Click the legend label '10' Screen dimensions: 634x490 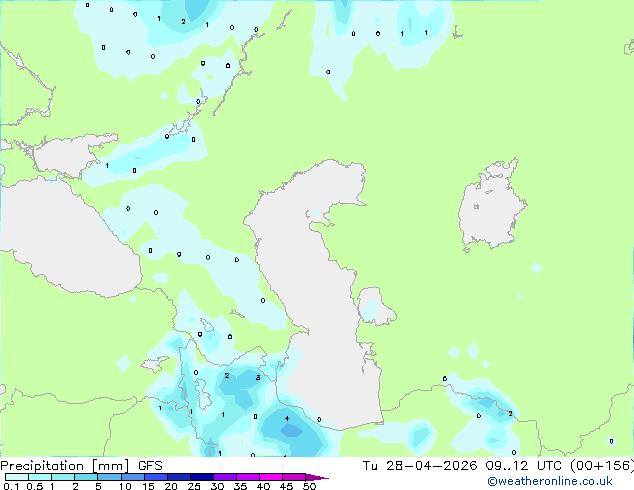[x=125, y=486]
